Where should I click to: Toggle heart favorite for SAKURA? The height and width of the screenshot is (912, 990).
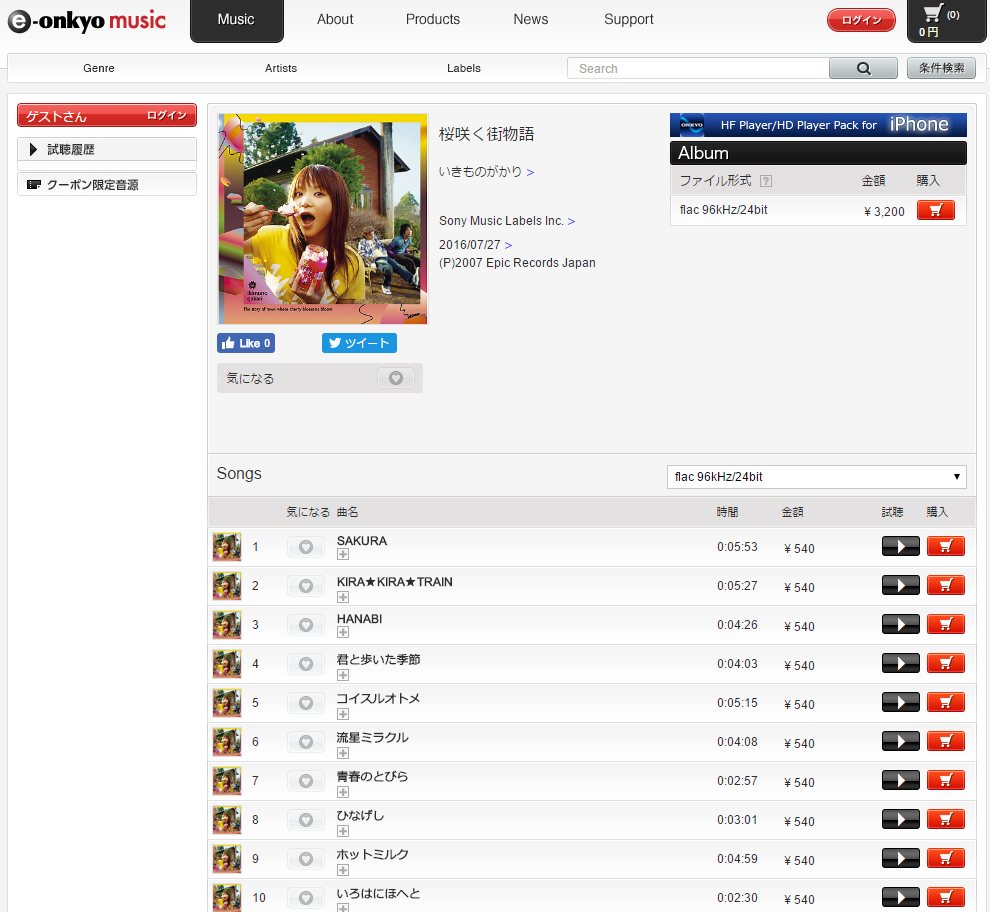point(306,547)
